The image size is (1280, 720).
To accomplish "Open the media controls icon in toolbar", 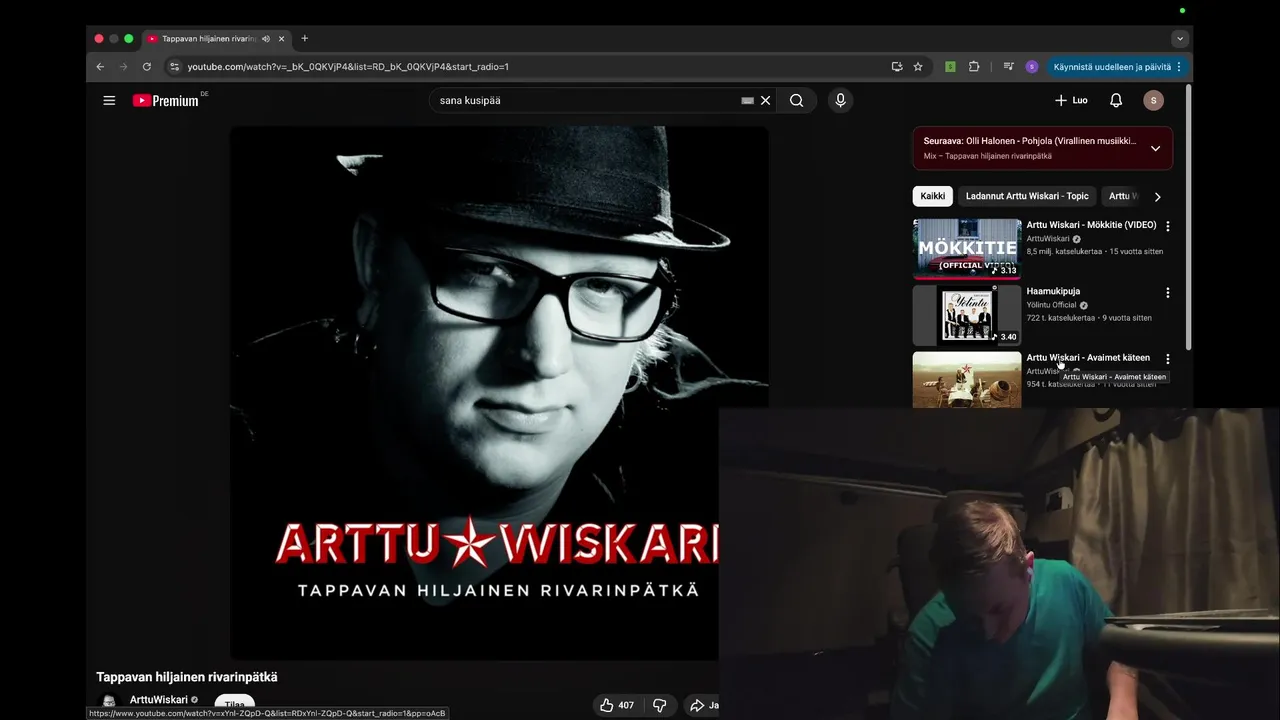I will click(1008, 67).
